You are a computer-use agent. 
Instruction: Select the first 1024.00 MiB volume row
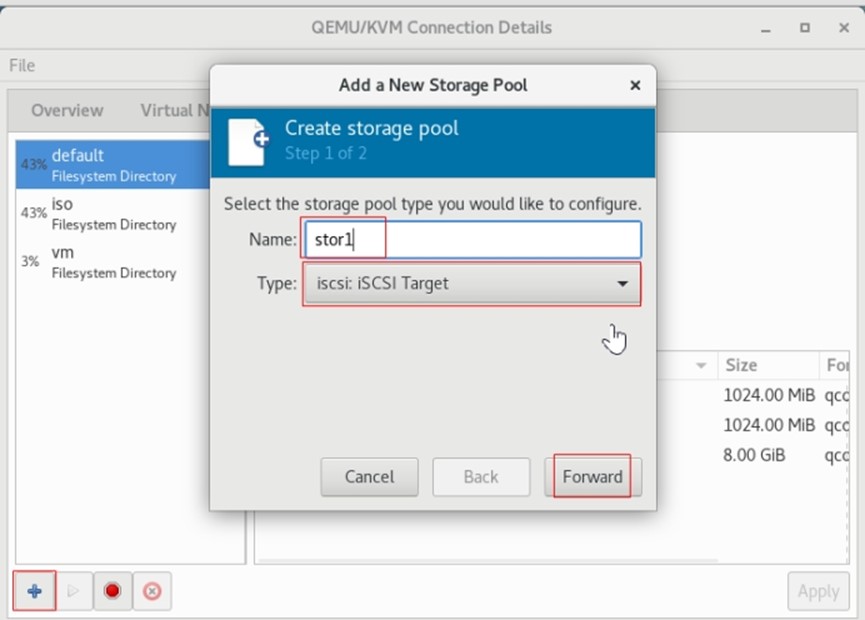pos(753,395)
